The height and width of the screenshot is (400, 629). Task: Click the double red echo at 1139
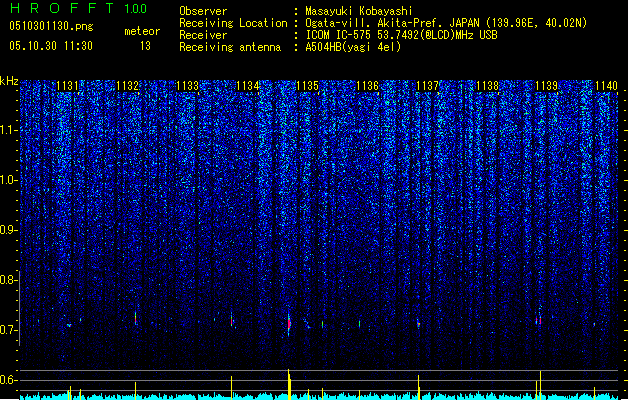point(538,320)
